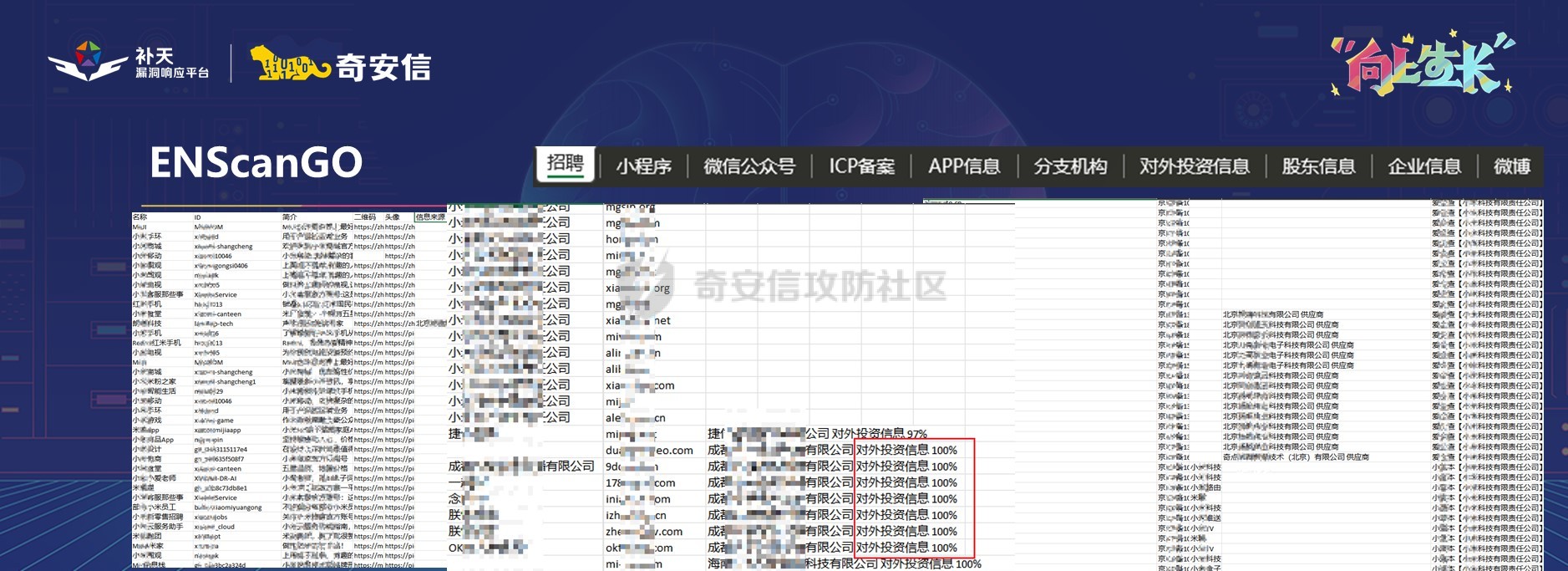Click the name cell ending in 爱老师
The width and height of the screenshot is (1568, 571).
[x=154, y=478]
